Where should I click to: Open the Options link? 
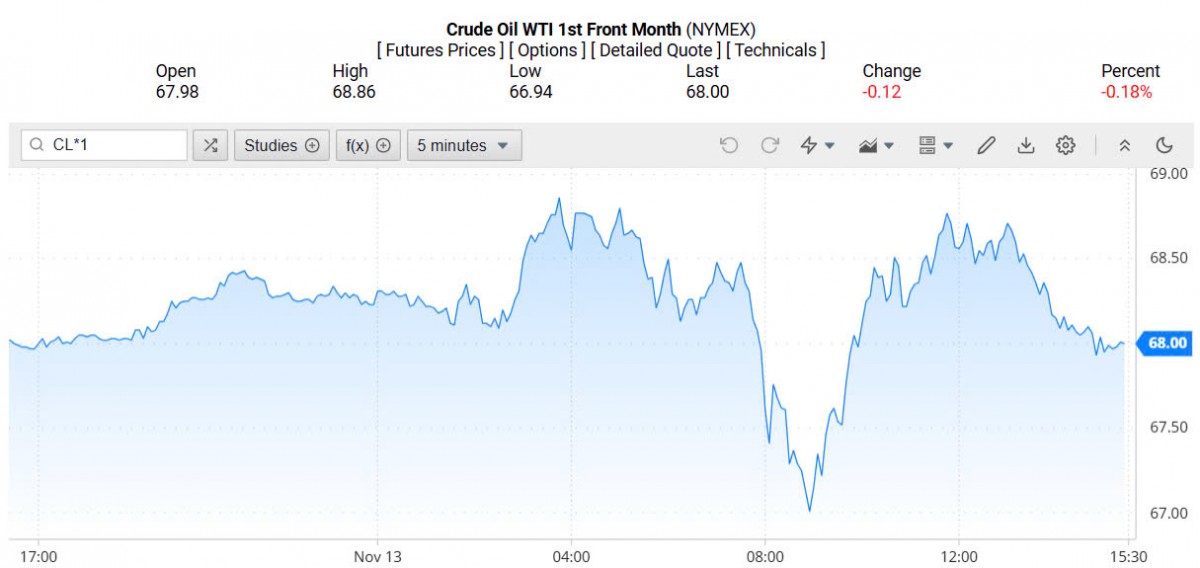click(548, 50)
